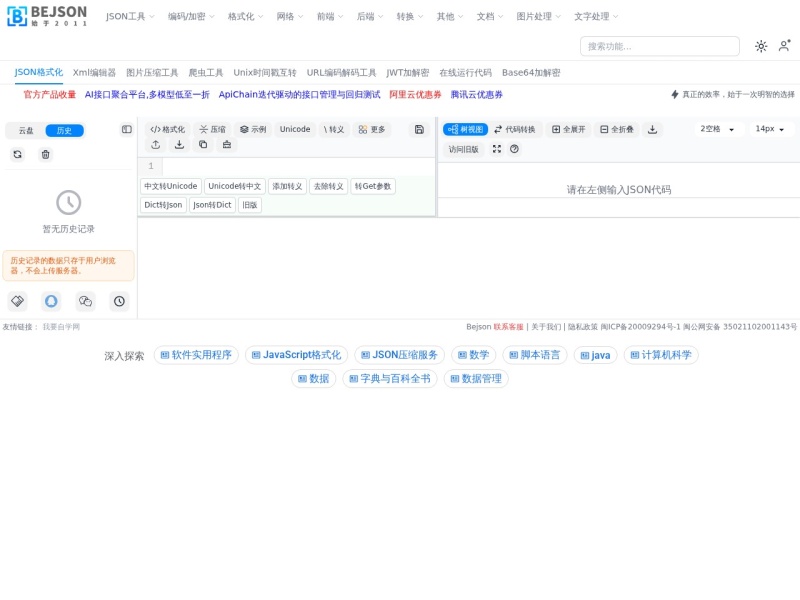
Task: Refresh the history list
Action: [x=18, y=154]
